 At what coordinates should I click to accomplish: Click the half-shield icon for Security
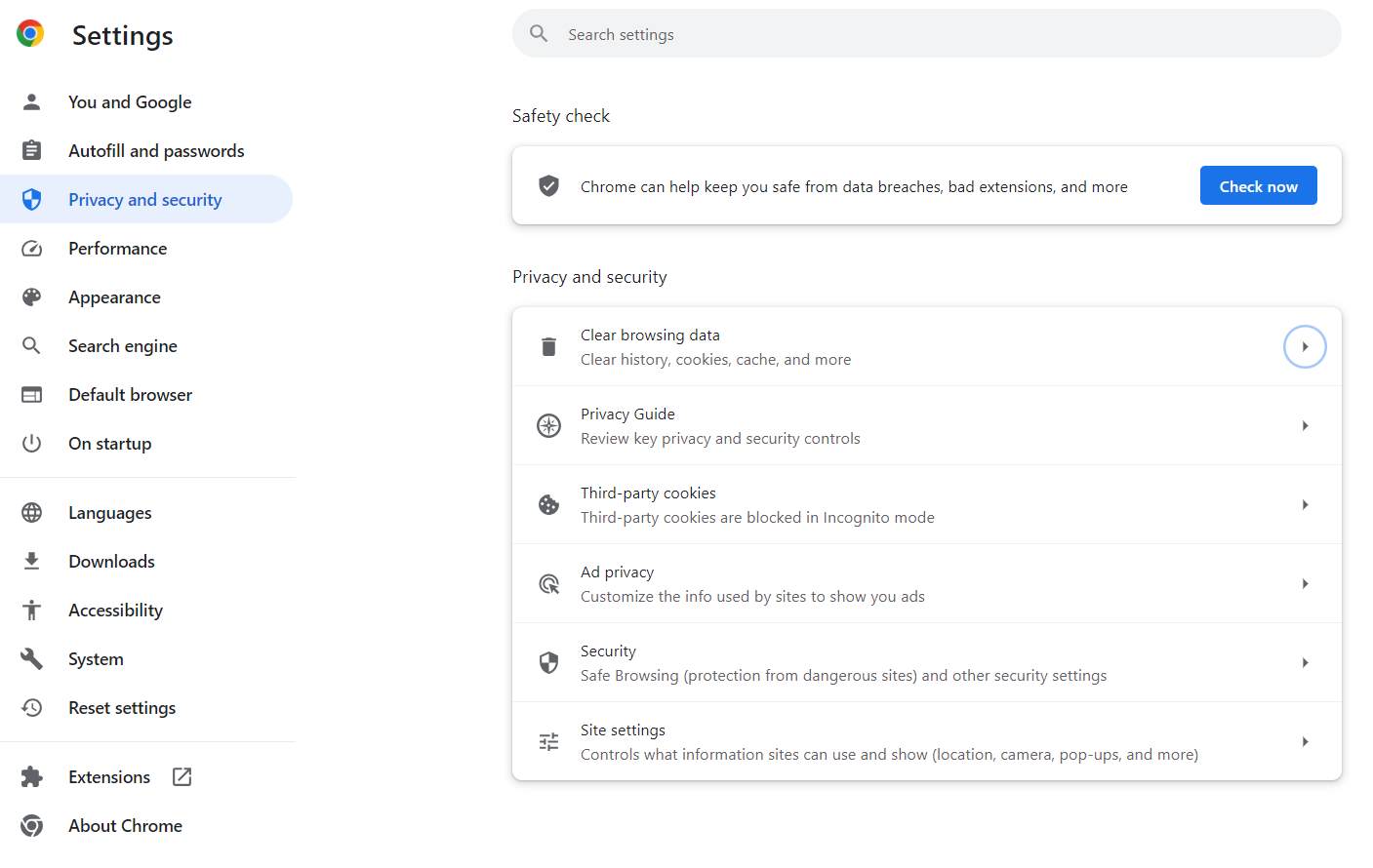pos(549,662)
